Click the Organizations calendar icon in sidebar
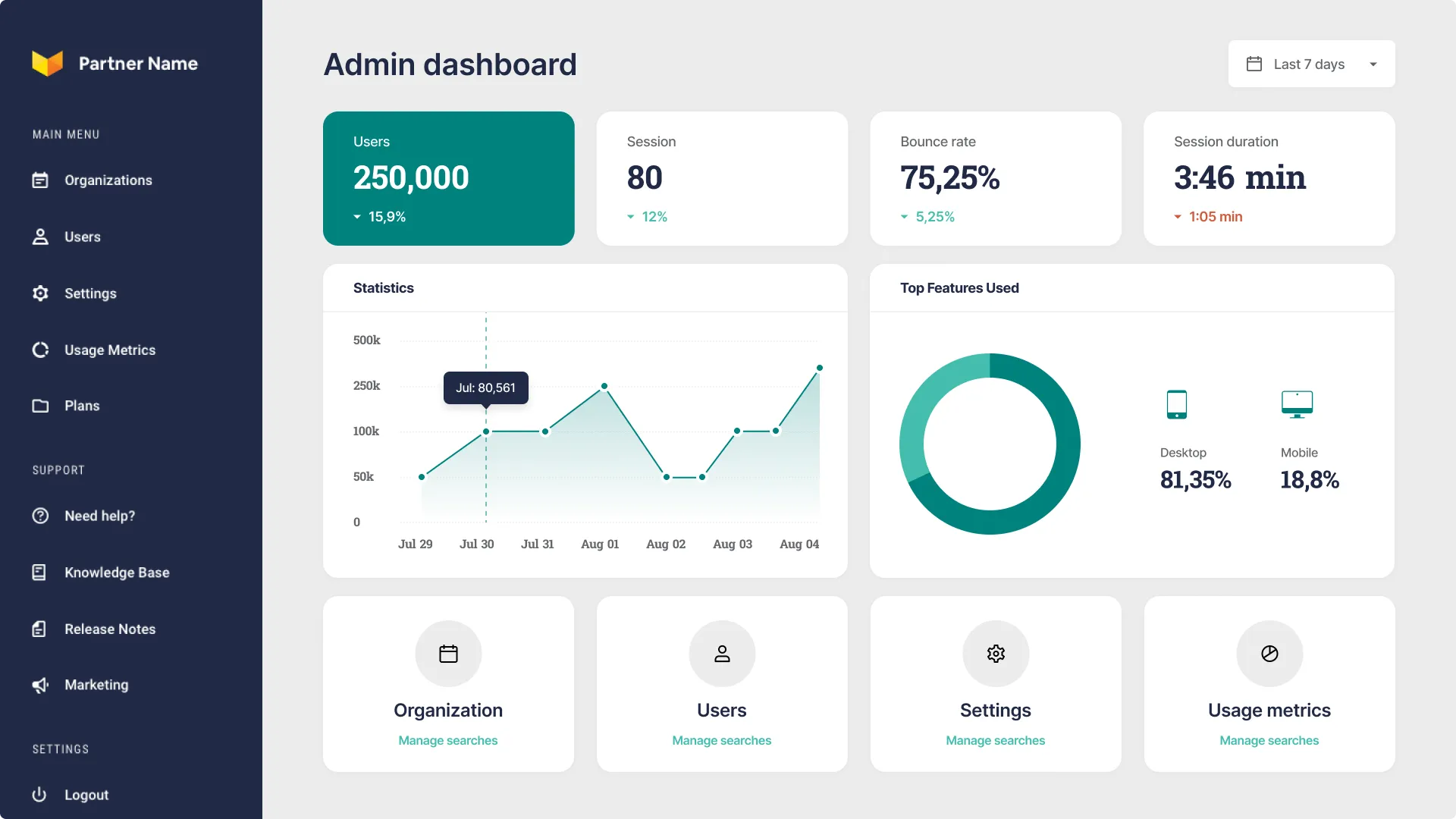Viewport: 1456px width, 819px height. 40,180
